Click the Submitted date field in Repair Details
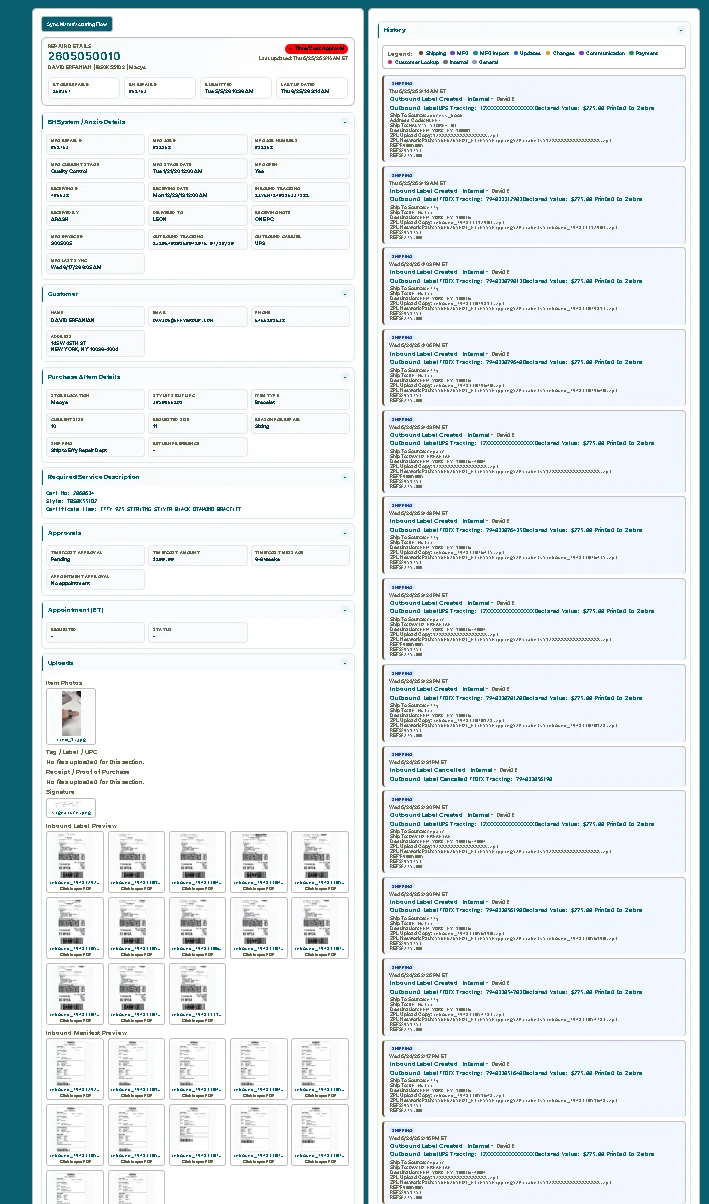This screenshot has width=709, height=1204. [238, 88]
